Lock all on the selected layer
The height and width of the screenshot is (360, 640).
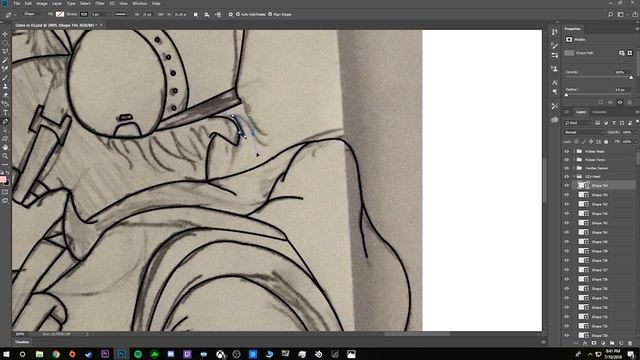(x=606, y=142)
